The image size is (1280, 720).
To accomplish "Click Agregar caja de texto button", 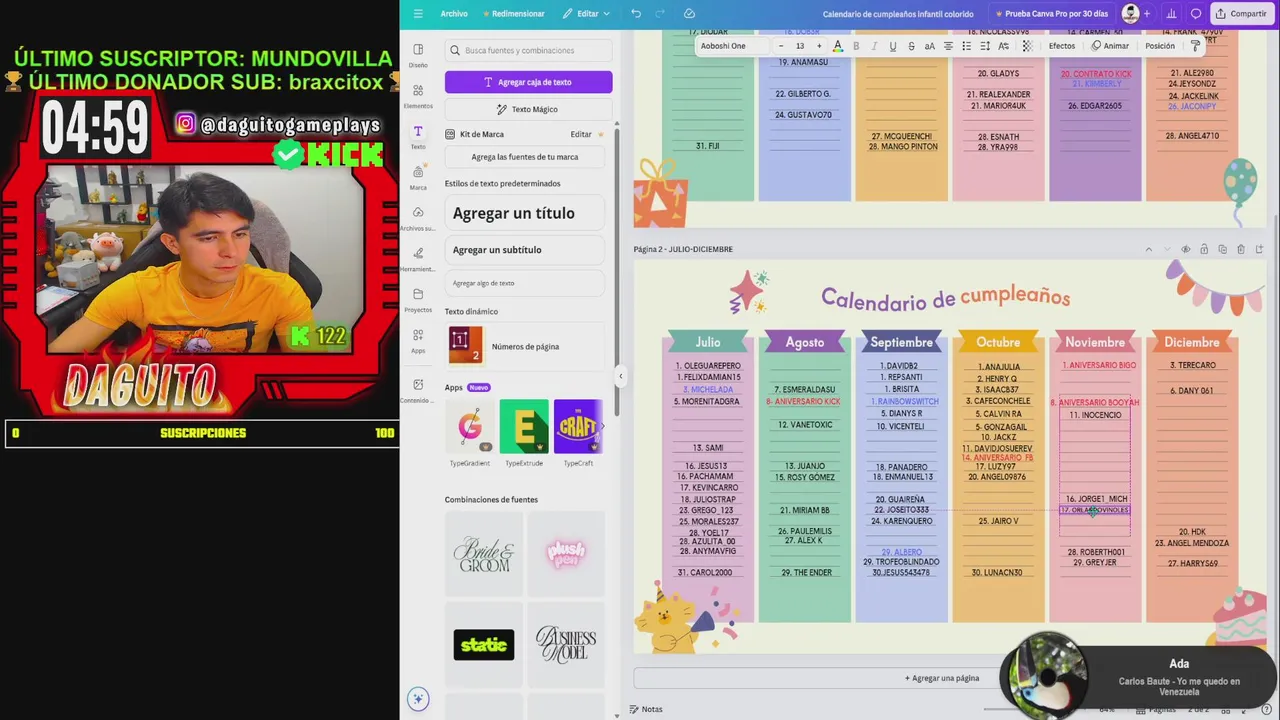I will (528, 82).
